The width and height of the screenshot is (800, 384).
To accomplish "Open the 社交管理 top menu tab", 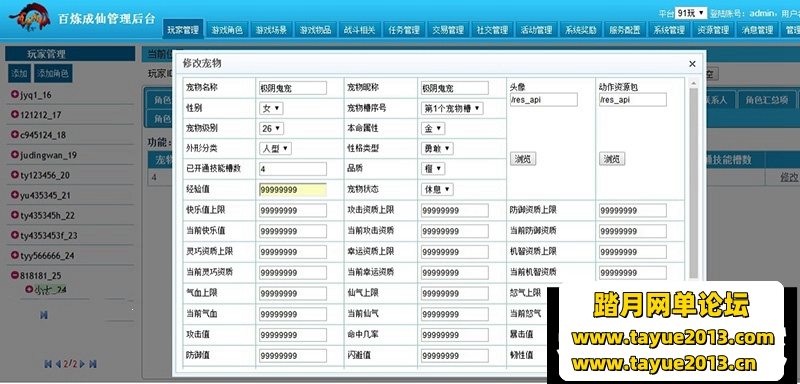I will tap(492, 30).
